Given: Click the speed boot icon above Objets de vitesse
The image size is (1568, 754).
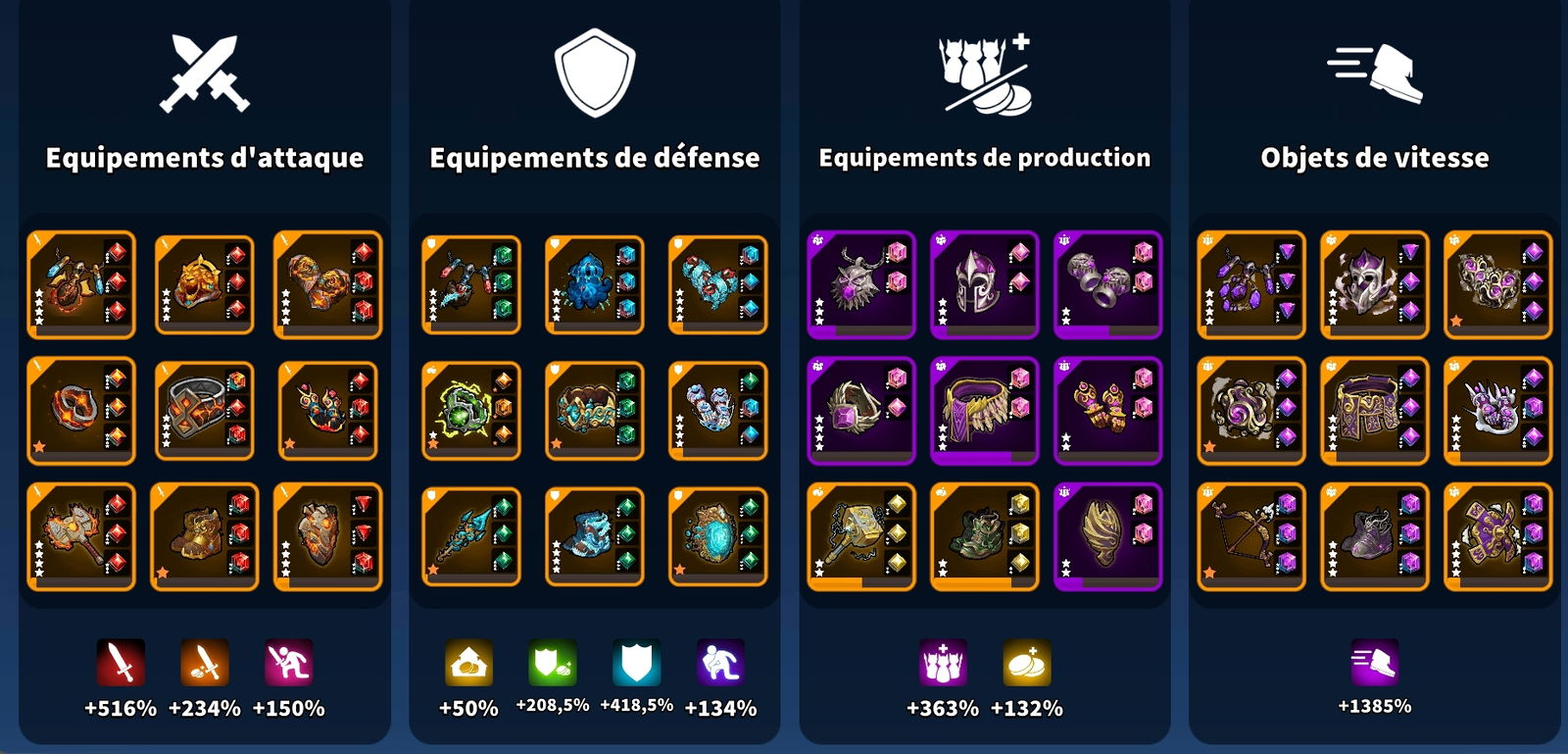Looking at the screenshot, I should (1375, 73).
